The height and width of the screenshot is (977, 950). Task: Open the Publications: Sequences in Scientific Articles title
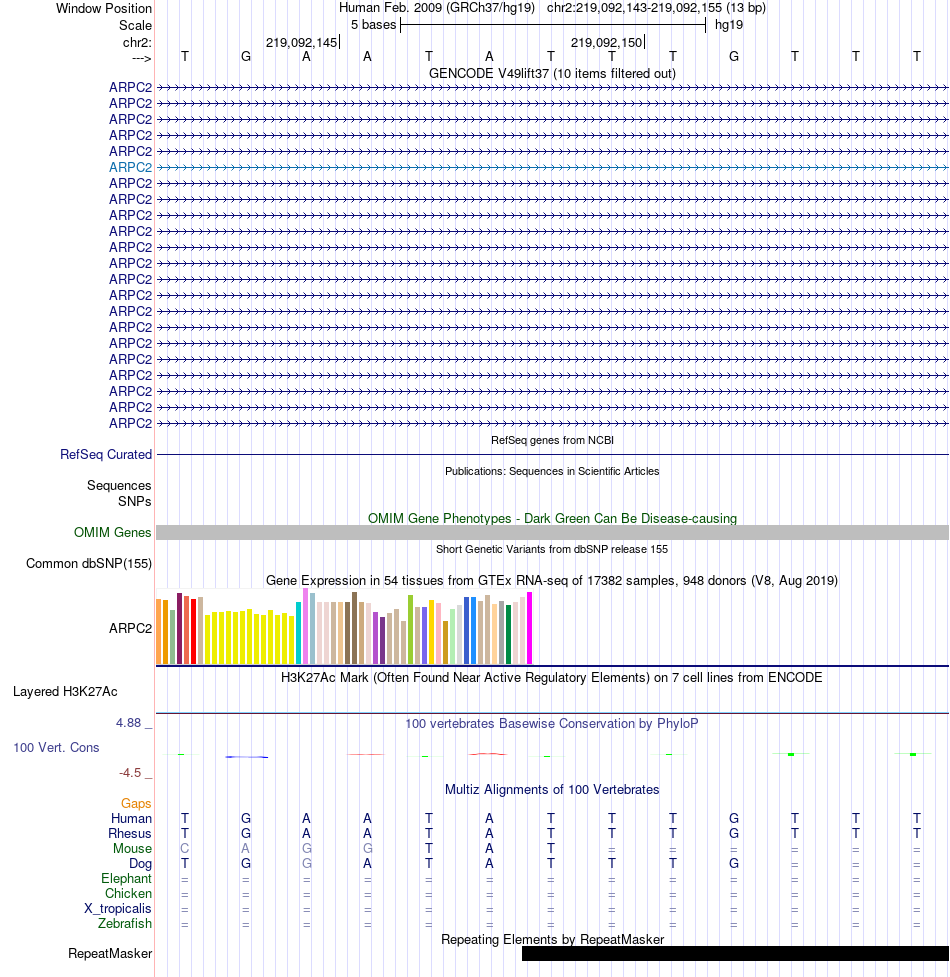pyautogui.click(x=552, y=472)
